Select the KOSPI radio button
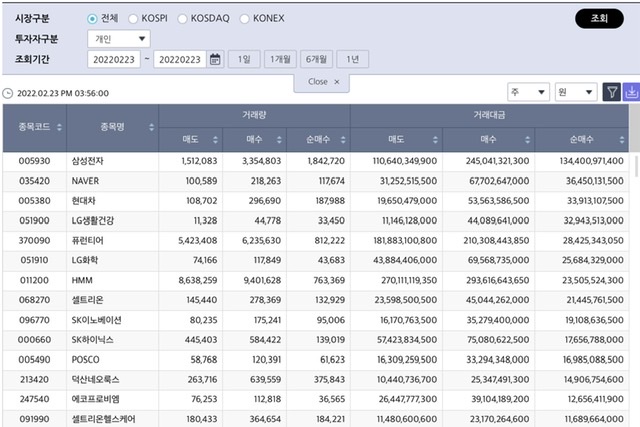 point(133,18)
